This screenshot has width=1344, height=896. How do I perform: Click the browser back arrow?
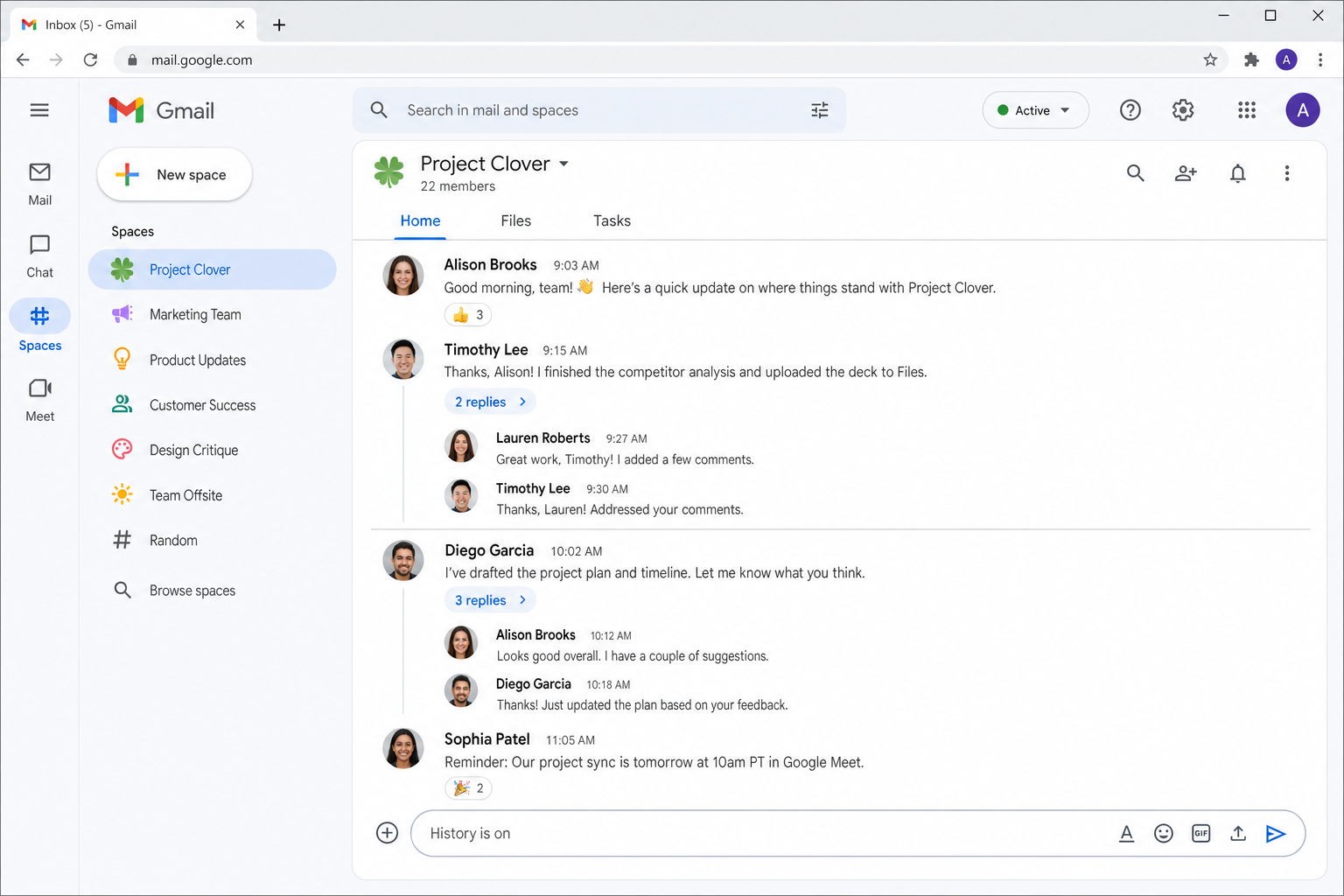pos(23,59)
